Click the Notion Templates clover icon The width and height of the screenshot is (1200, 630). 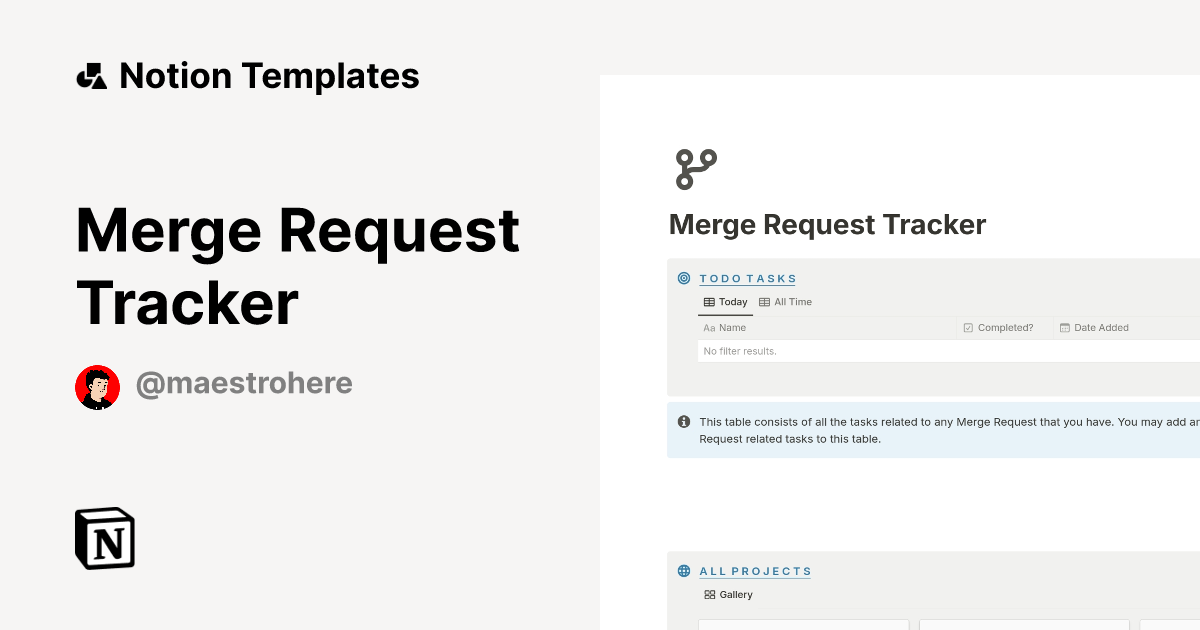click(x=90, y=75)
